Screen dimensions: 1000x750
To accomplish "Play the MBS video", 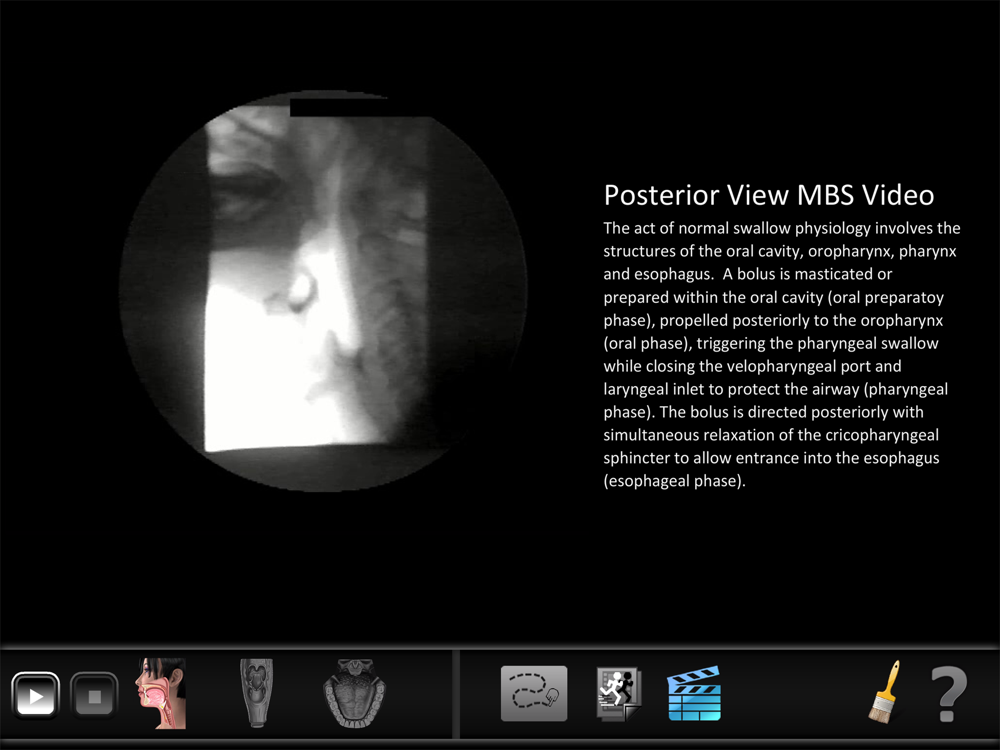I will 36,695.
